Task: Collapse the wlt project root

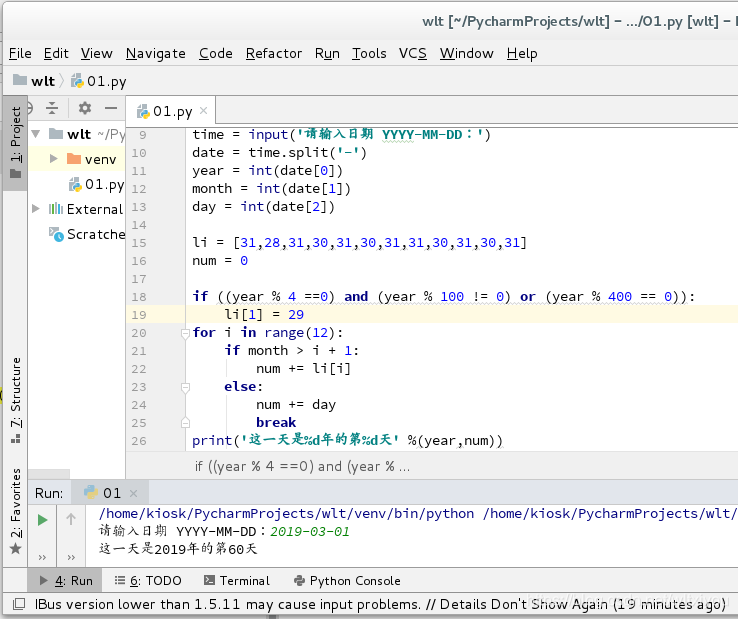Action: pyautogui.click(x=36, y=134)
